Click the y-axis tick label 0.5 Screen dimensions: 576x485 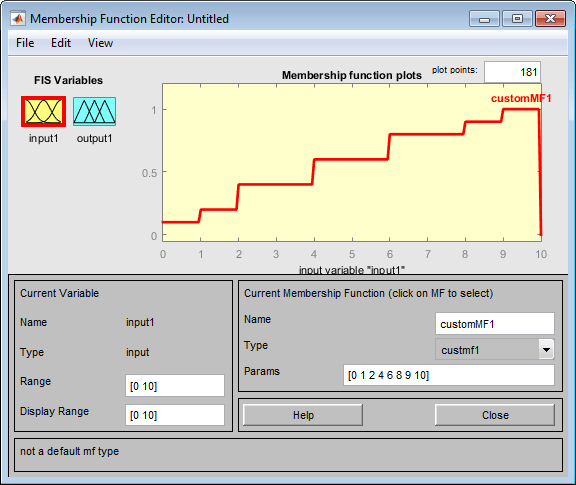click(x=149, y=173)
